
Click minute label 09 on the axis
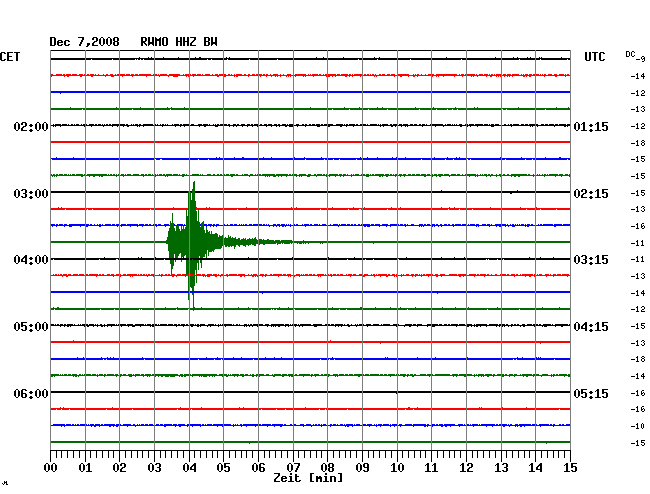[x=362, y=468]
